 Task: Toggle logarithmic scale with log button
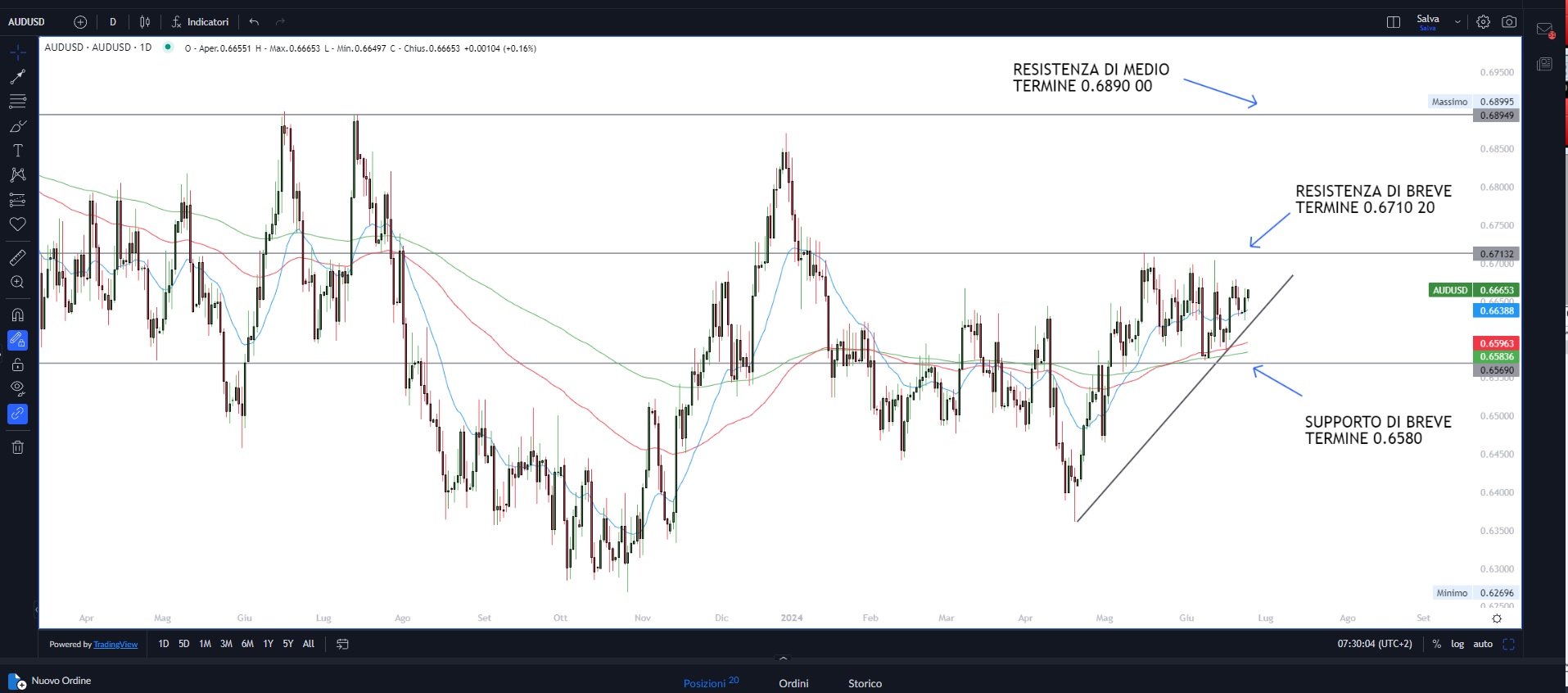click(1457, 644)
